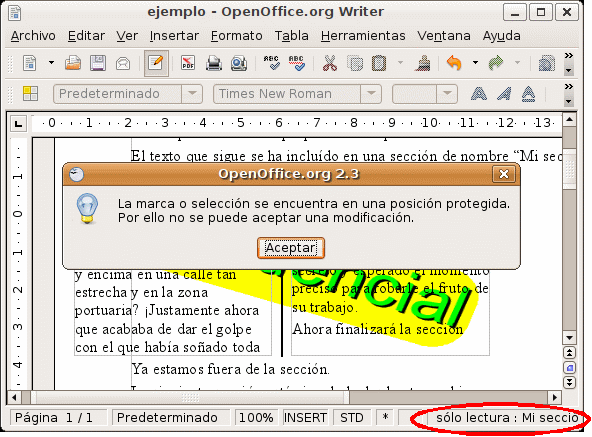Open the Editar menu
This screenshot has height=437, width=592.
pyautogui.click(x=86, y=36)
